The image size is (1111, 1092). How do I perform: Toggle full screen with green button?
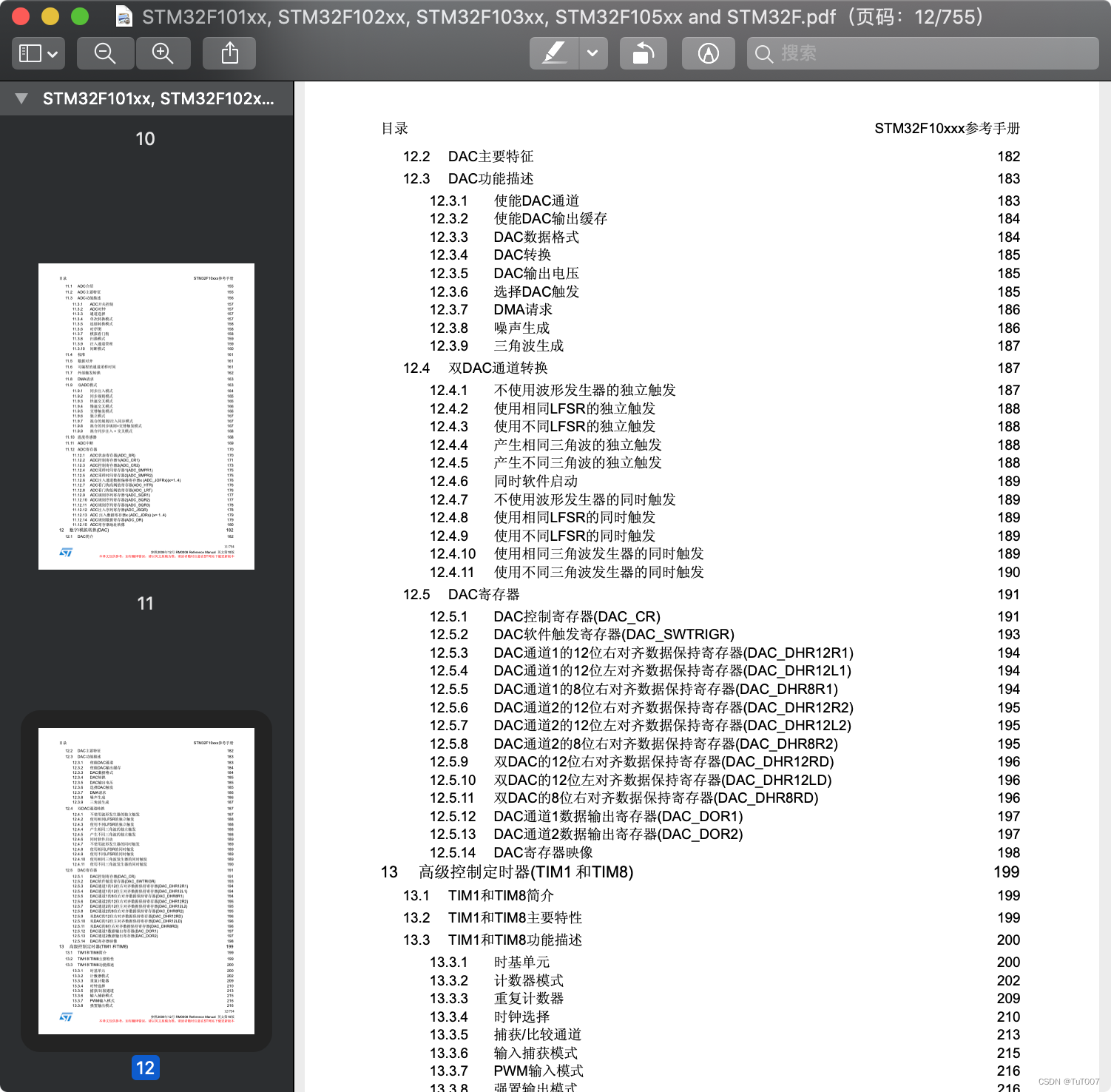tap(80, 15)
